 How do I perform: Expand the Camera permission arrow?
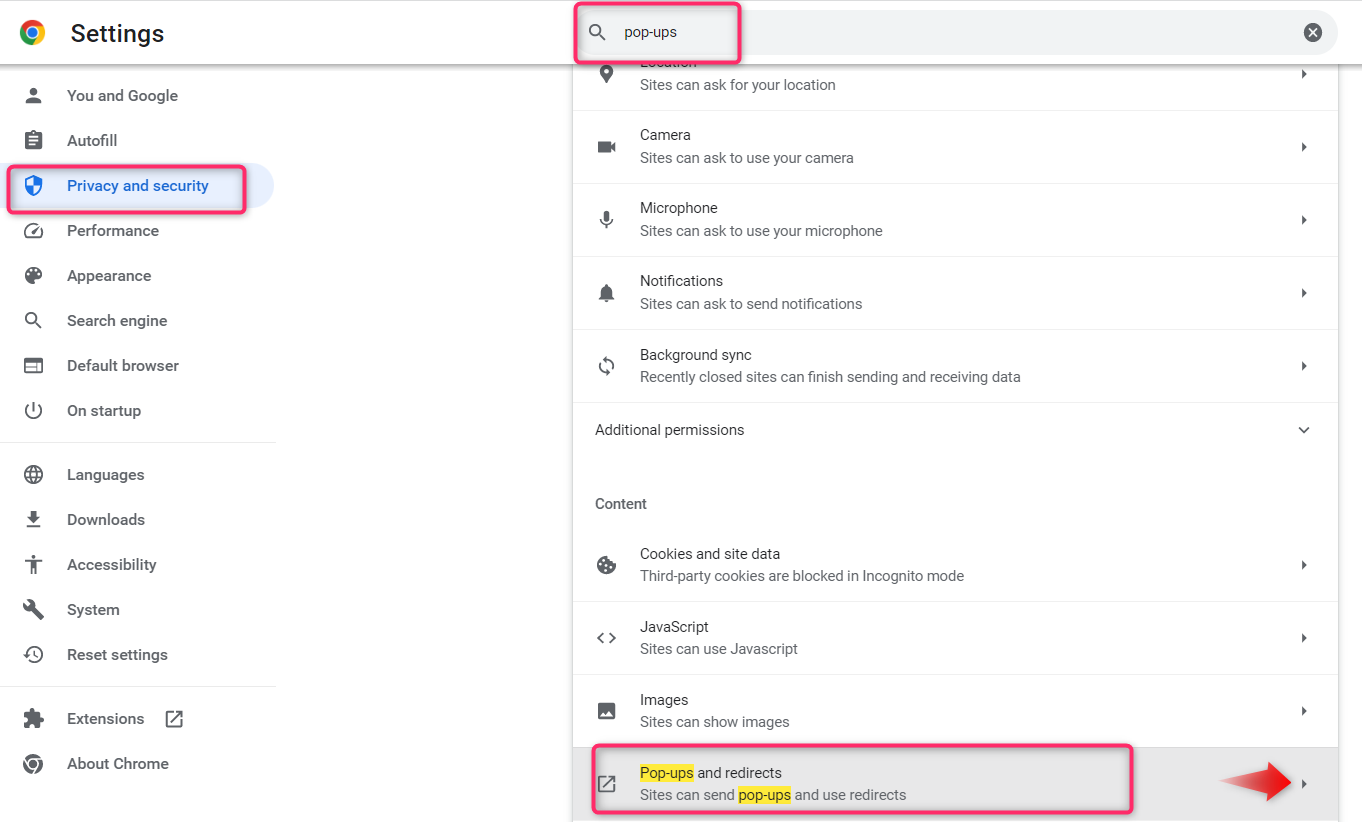[x=1304, y=147]
